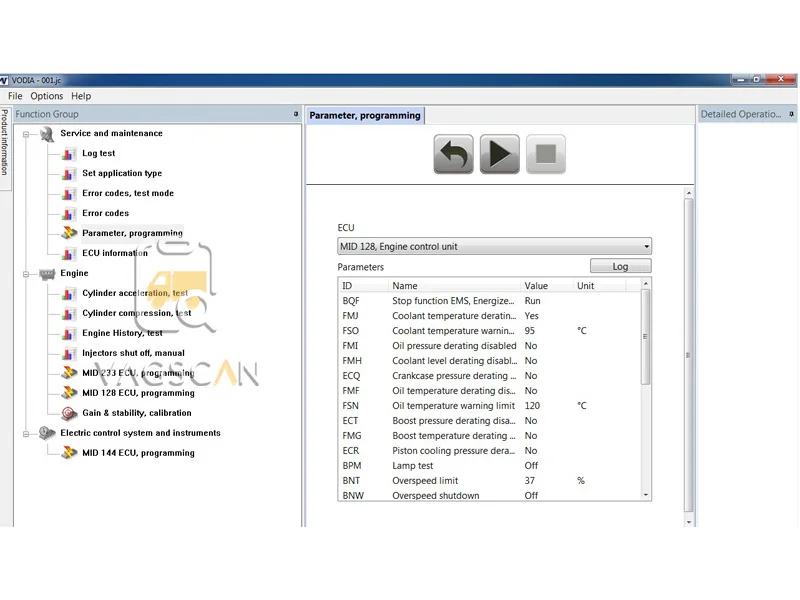
Task: Click the Injectors shut off, manual icon
Action: pyautogui.click(x=68, y=353)
